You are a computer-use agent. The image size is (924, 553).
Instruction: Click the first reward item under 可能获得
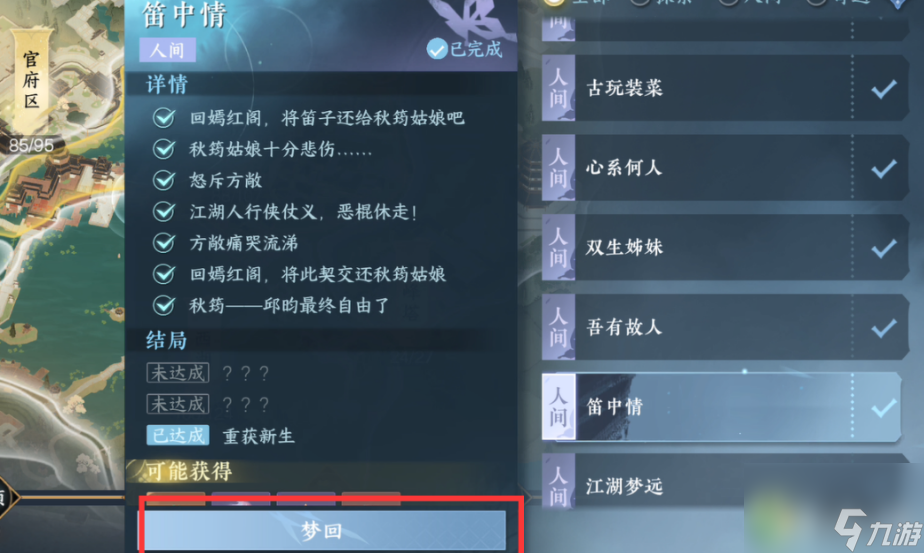(176, 499)
